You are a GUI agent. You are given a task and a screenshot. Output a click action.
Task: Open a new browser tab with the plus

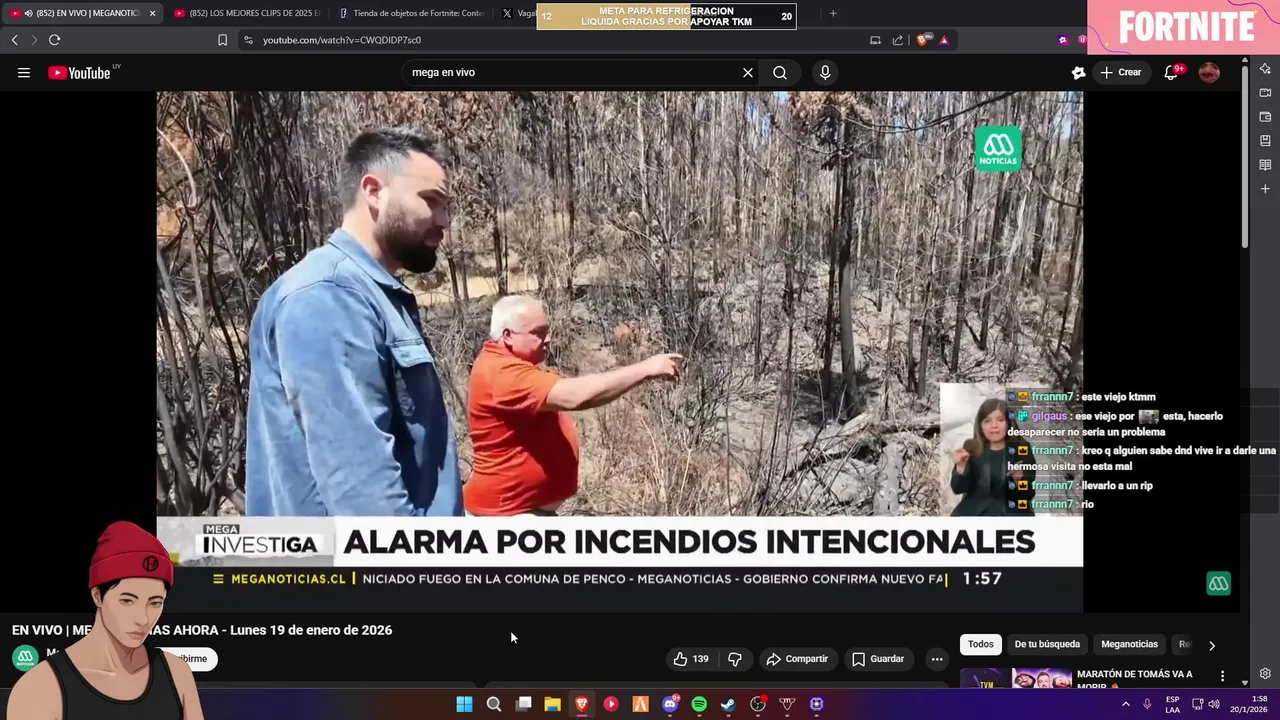point(833,13)
